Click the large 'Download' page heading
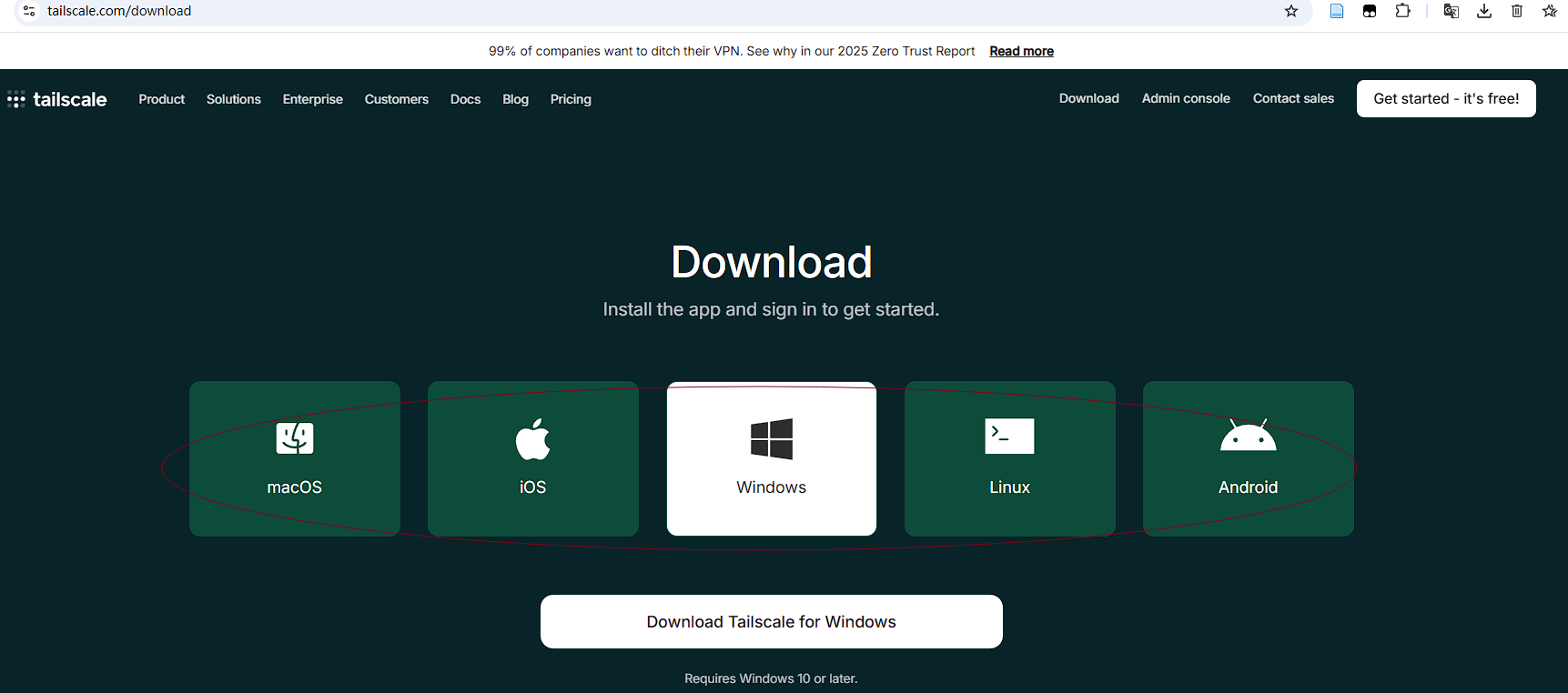Image resolution: width=1568 pixels, height=693 pixels. [x=772, y=262]
